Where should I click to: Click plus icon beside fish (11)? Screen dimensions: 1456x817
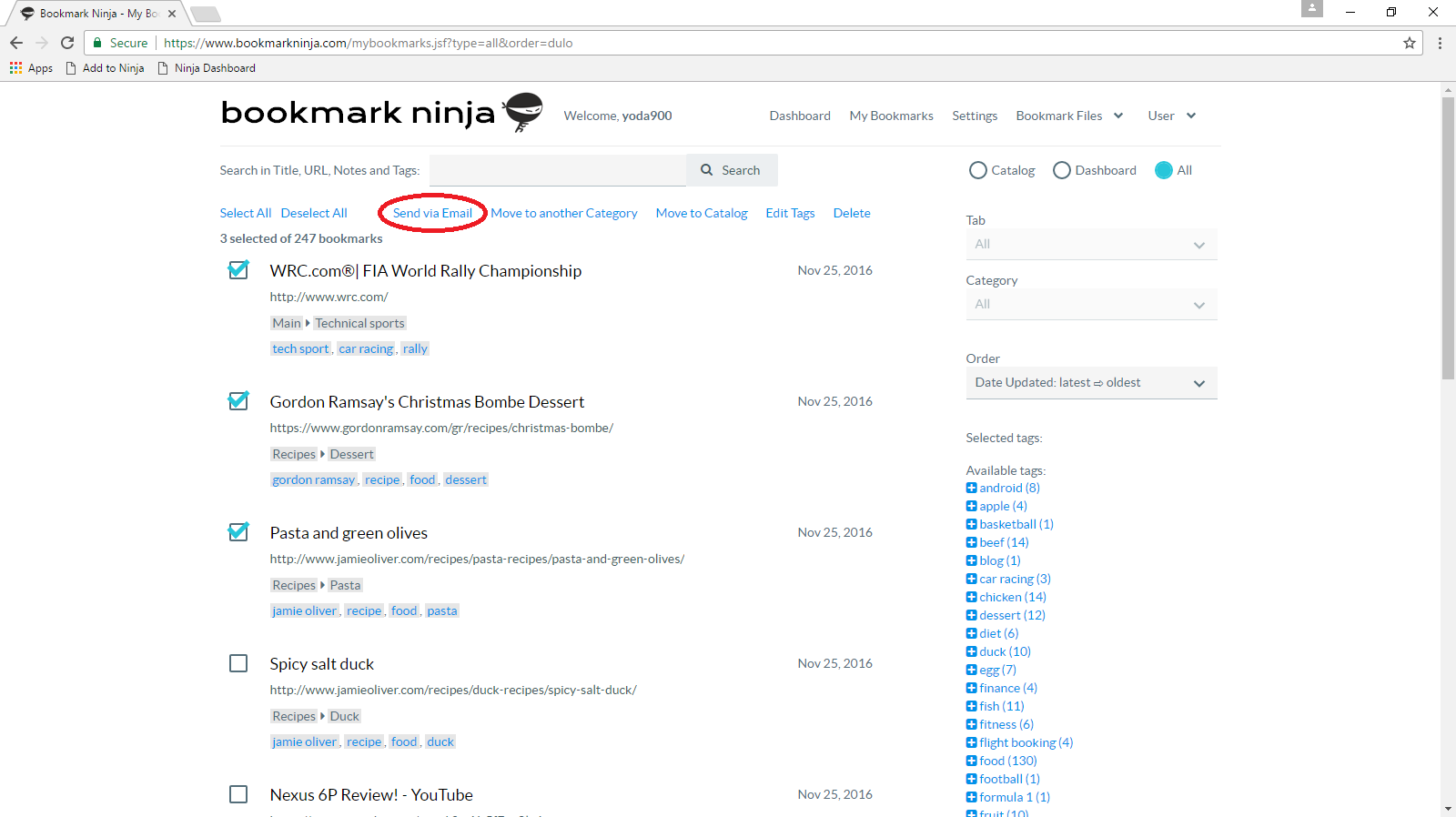971,706
